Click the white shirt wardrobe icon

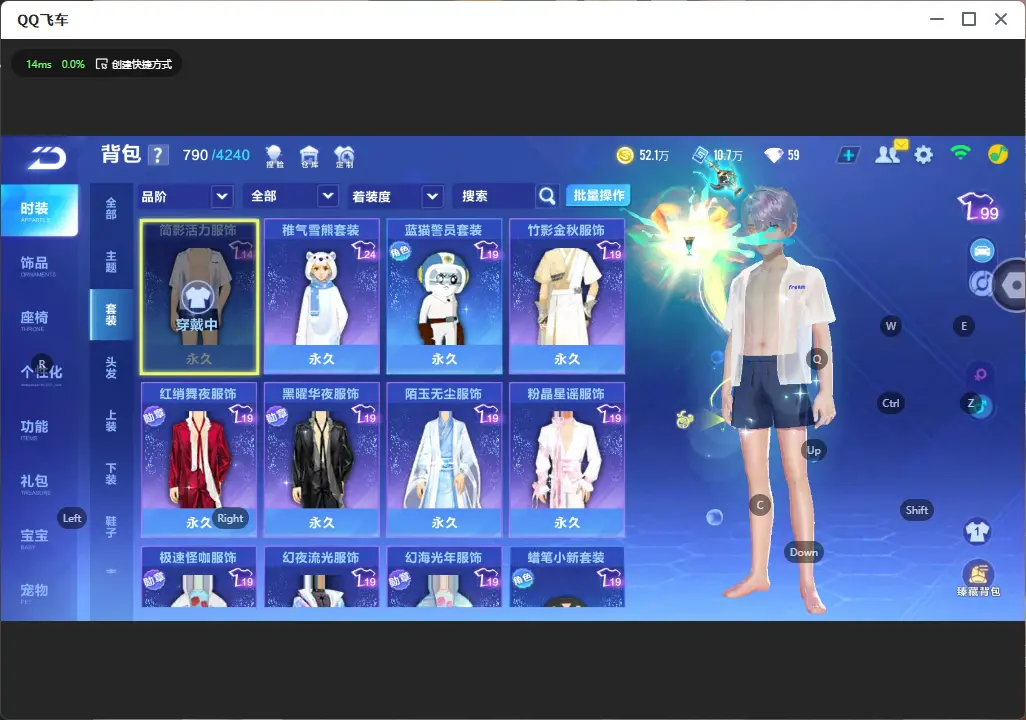tap(978, 531)
